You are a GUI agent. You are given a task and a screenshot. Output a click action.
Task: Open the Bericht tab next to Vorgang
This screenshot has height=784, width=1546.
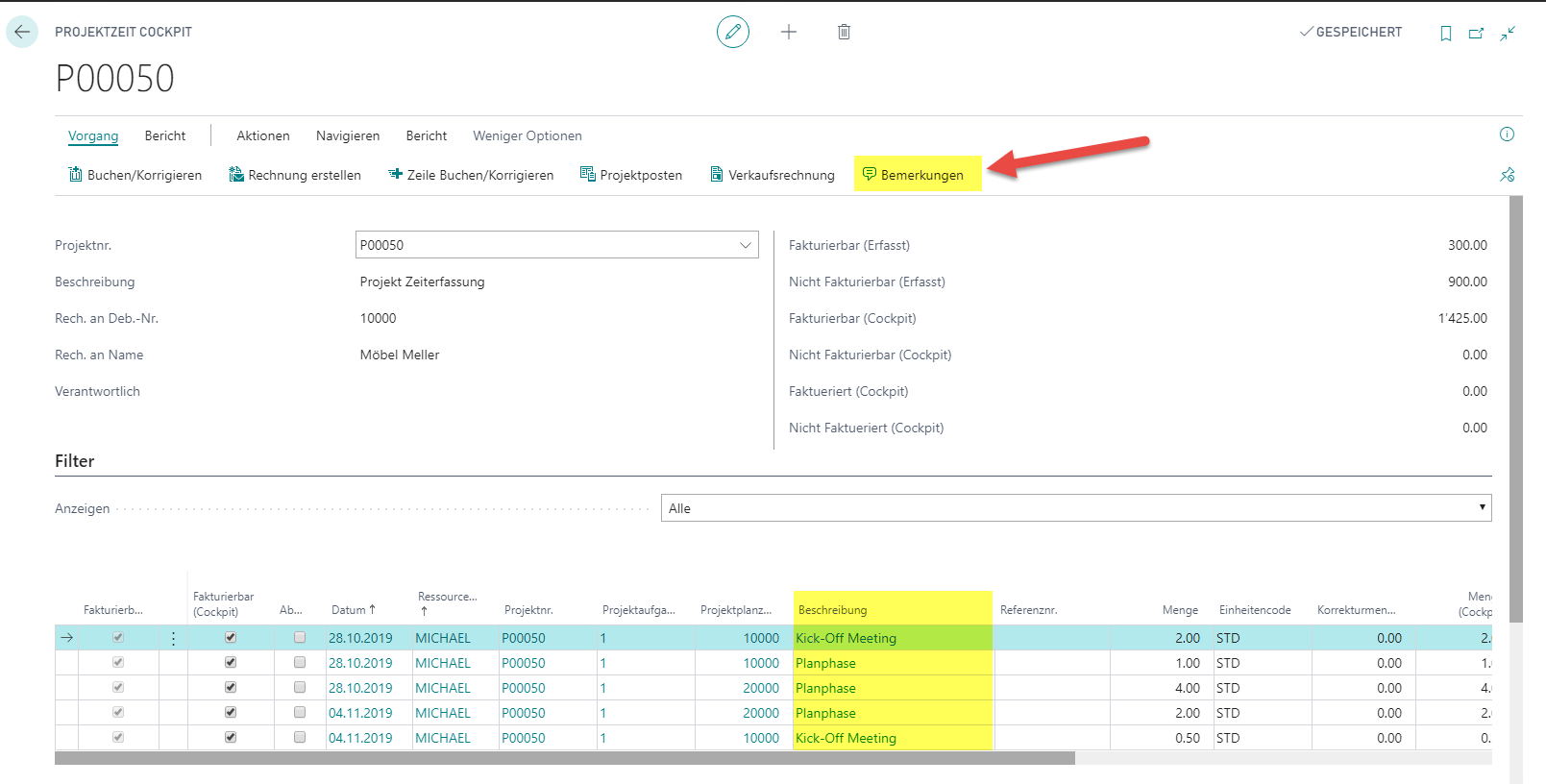165,135
